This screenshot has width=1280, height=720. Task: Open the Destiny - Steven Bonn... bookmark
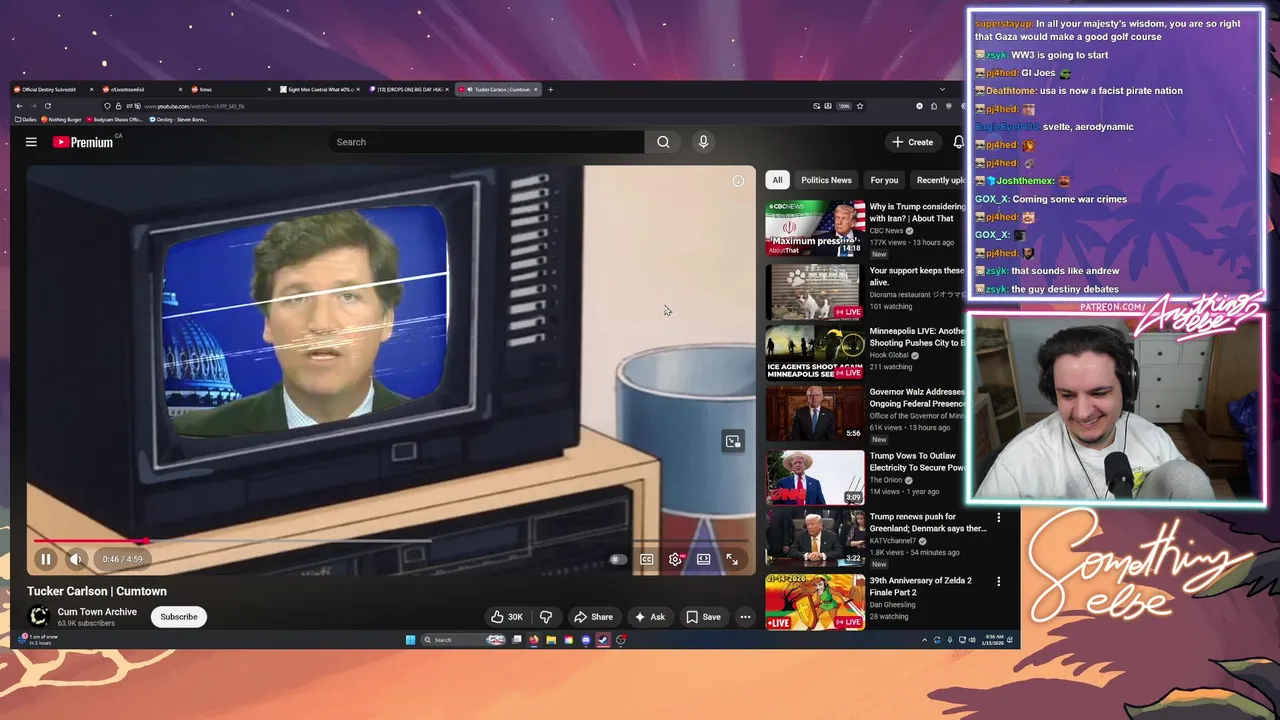(178, 119)
